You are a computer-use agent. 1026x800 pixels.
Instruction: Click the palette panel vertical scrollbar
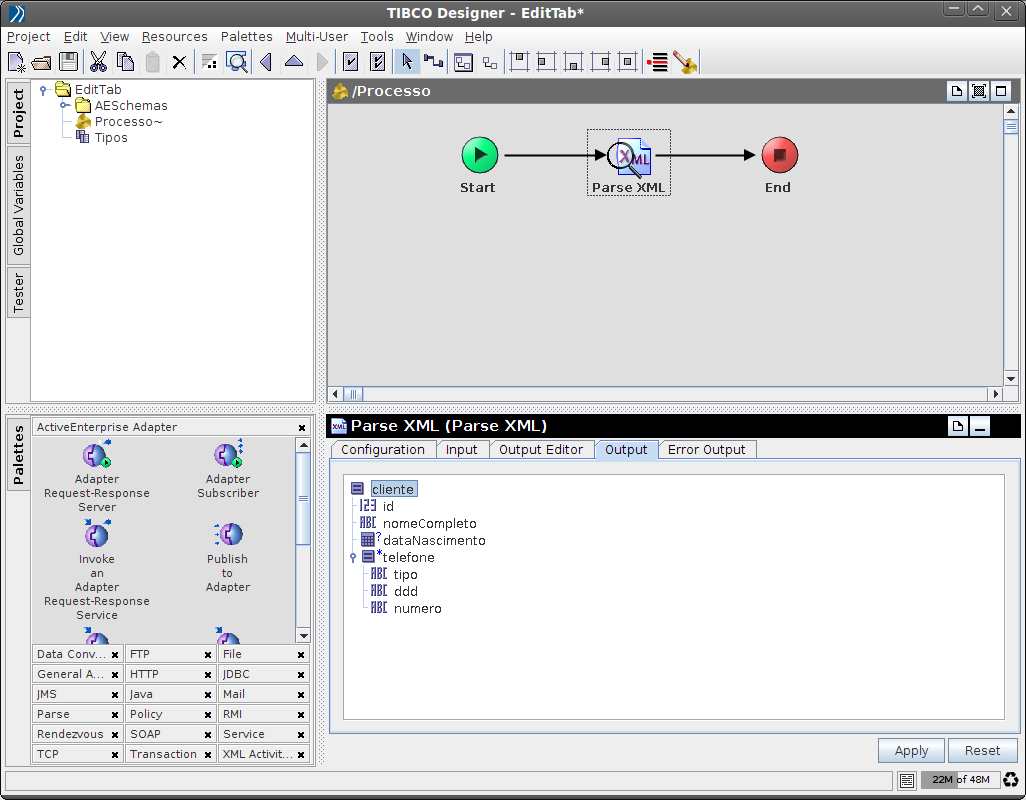pos(303,500)
